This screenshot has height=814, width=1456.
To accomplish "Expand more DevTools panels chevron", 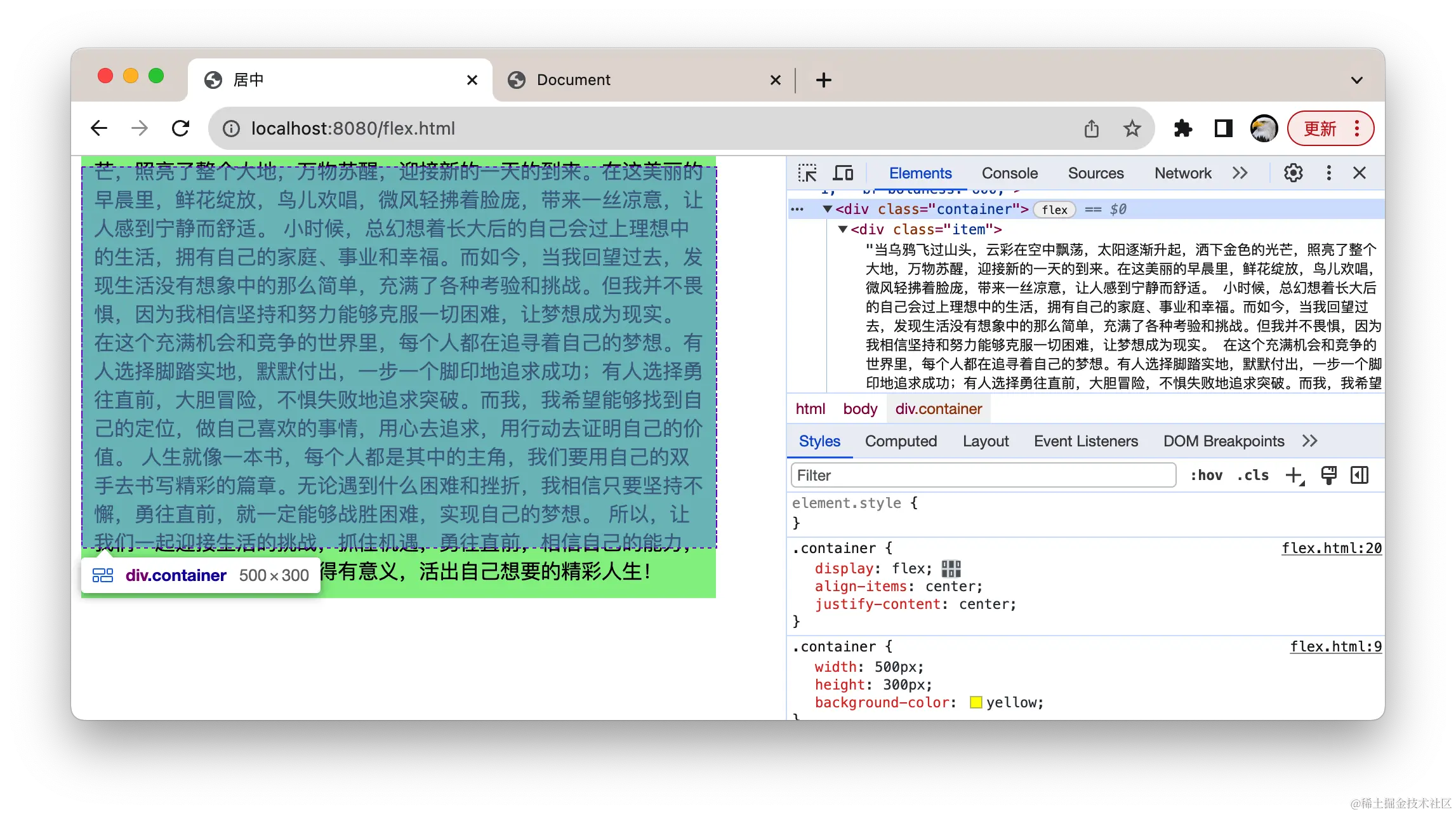I will pyautogui.click(x=1240, y=173).
